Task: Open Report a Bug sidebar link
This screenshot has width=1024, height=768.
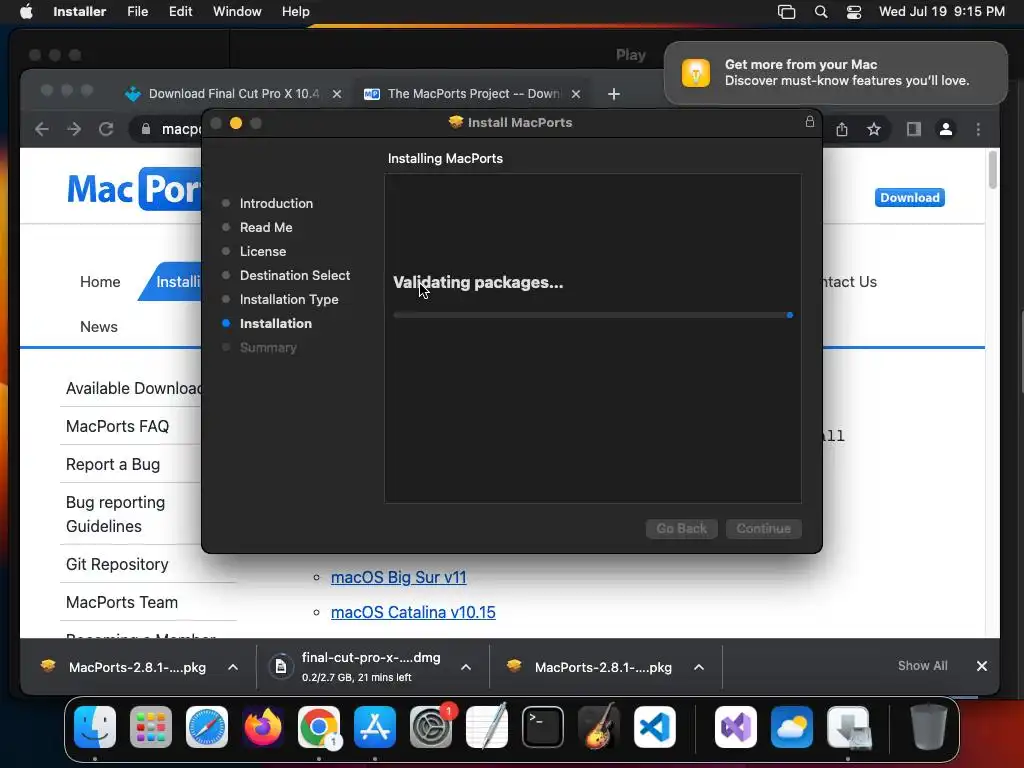Action: click(x=113, y=464)
